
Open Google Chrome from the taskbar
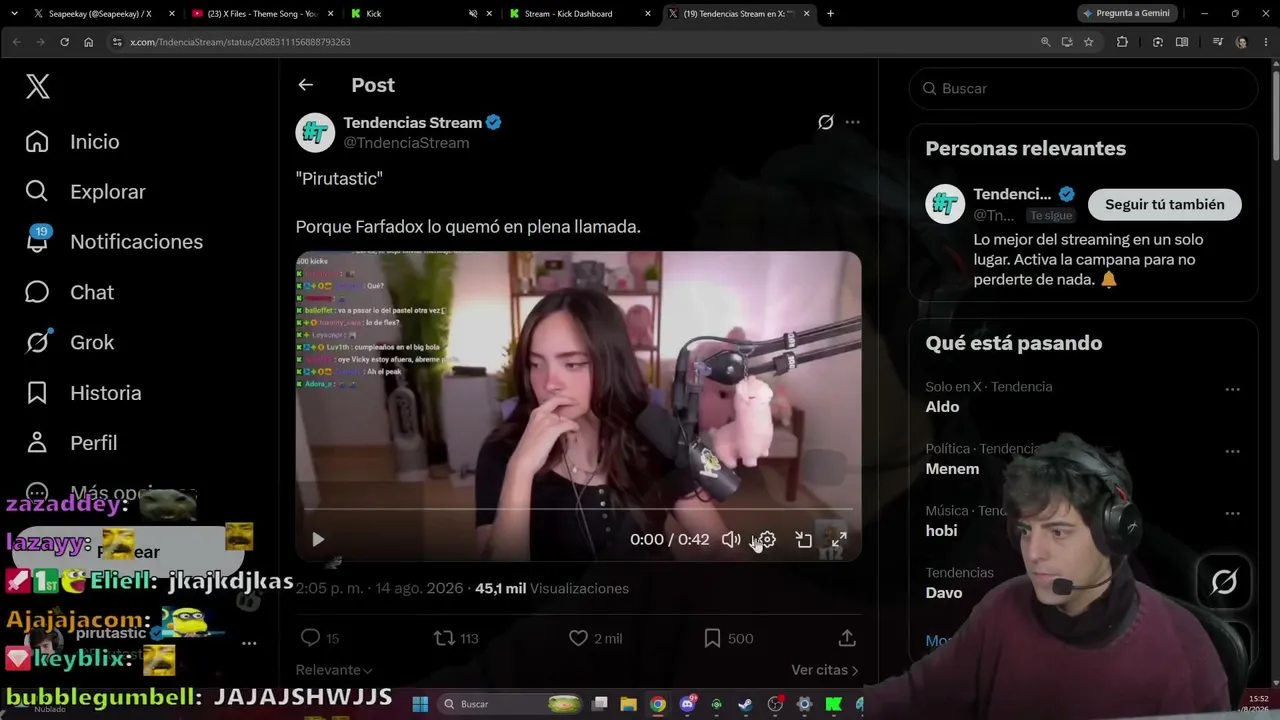point(657,704)
